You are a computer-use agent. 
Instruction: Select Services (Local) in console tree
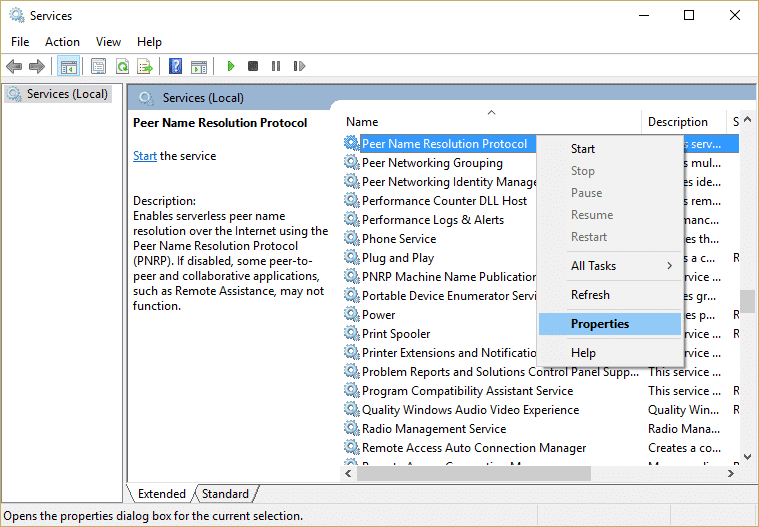pos(59,94)
